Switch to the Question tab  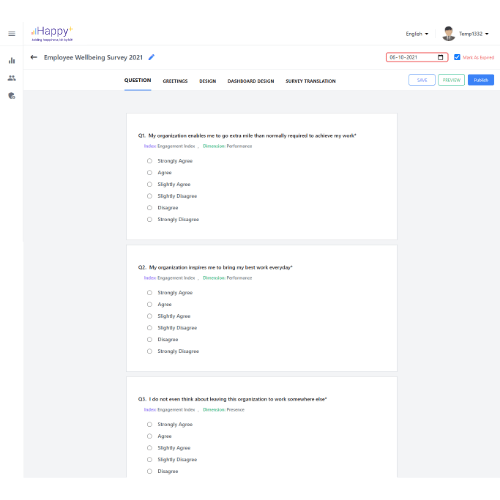pos(138,80)
